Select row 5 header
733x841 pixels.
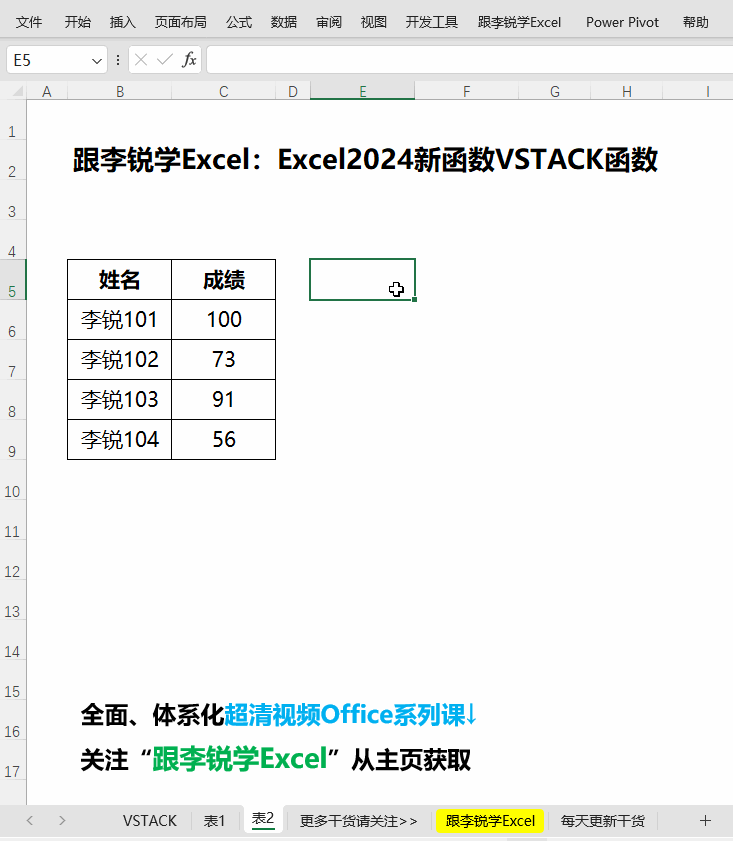tap(12, 280)
